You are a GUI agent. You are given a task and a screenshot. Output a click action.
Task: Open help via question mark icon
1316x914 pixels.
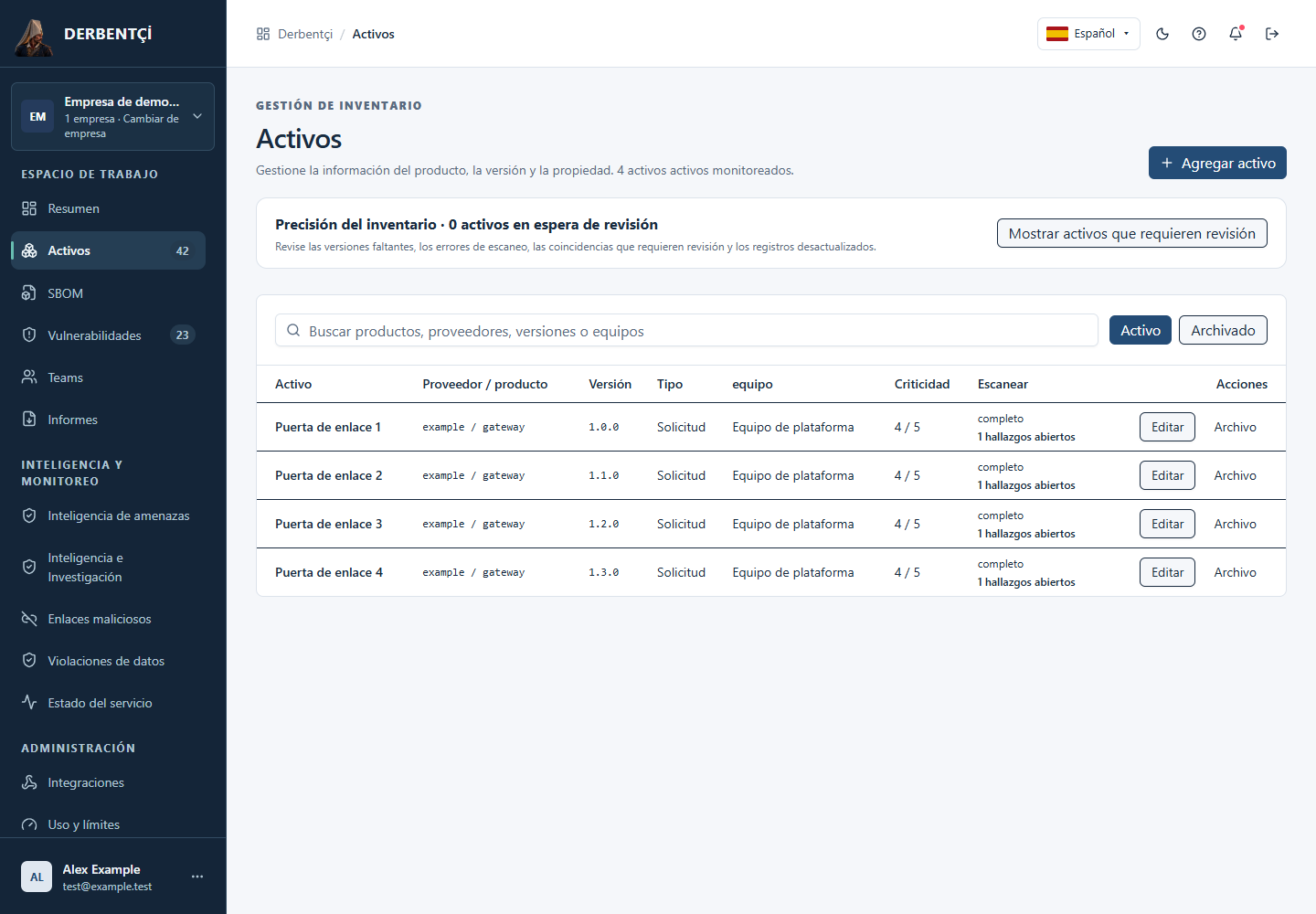[x=1199, y=34]
